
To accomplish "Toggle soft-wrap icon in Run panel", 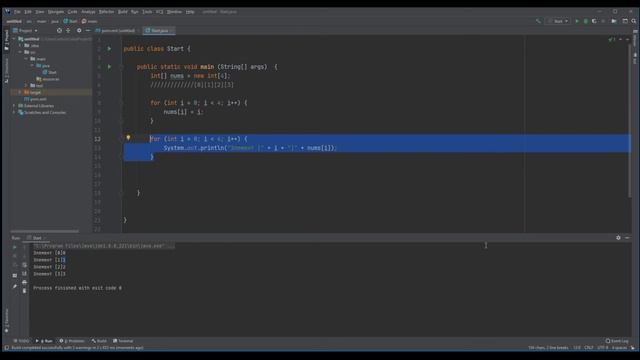I will (24, 265).
